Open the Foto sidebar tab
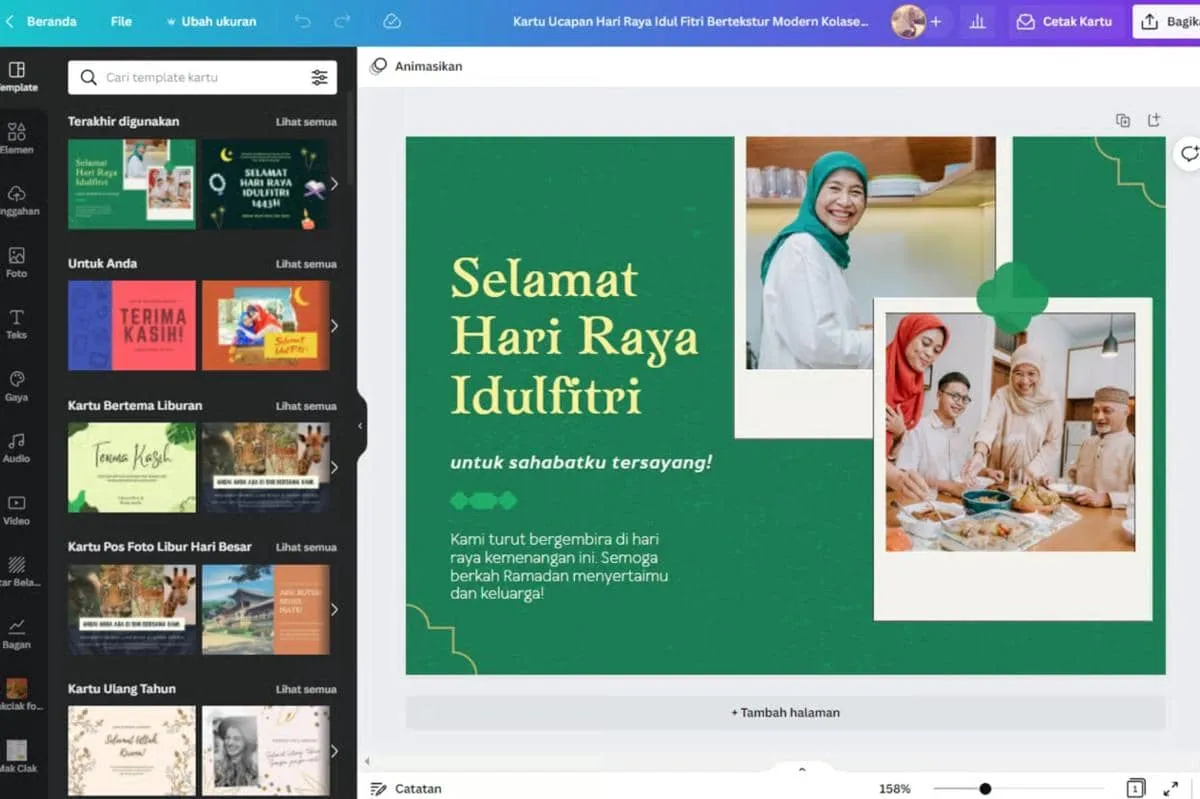 (x=17, y=262)
